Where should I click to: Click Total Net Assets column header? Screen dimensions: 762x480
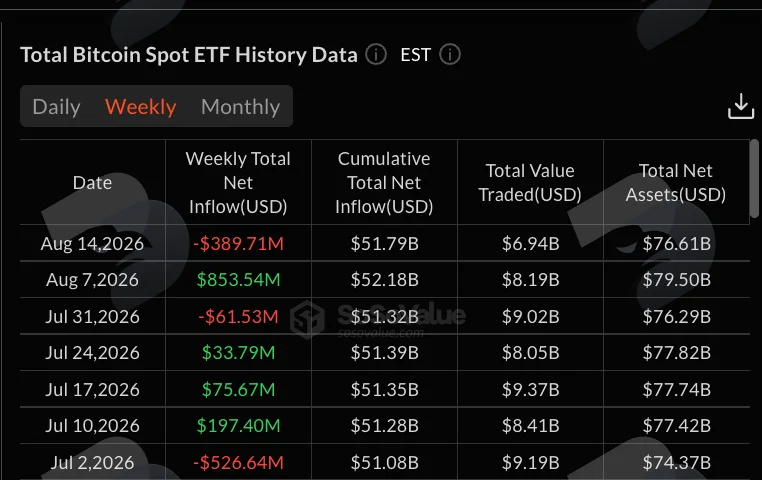pos(675,183)
